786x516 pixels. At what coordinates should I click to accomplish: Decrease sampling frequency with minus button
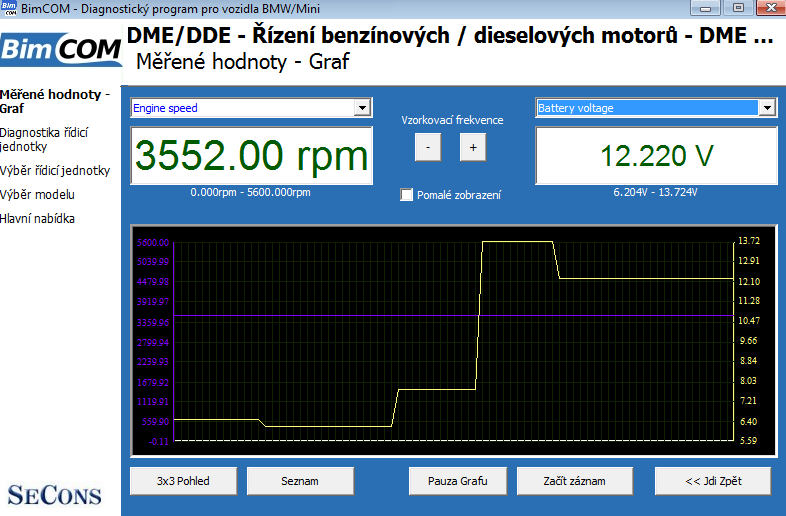pos(428,147)
